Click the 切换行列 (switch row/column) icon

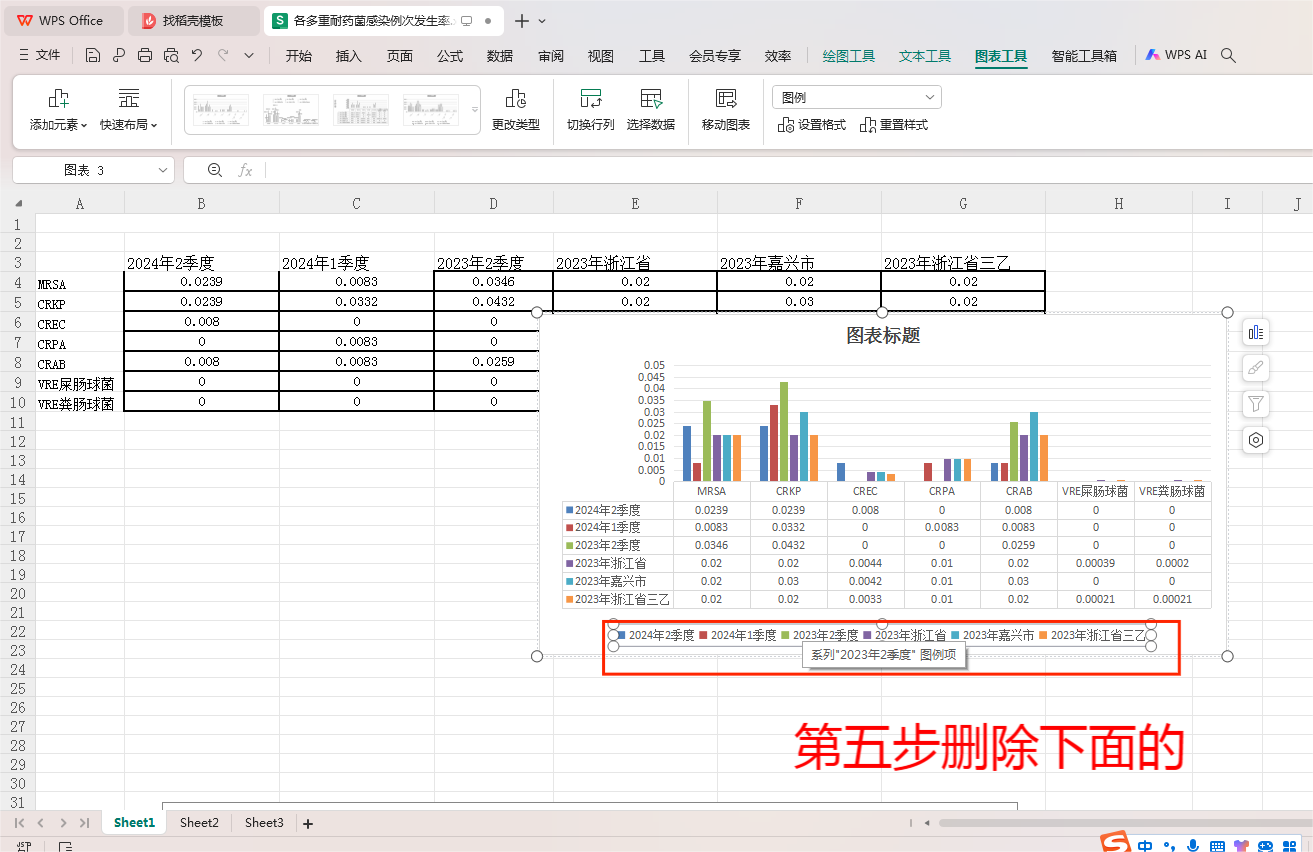click(x=590, y=109)
